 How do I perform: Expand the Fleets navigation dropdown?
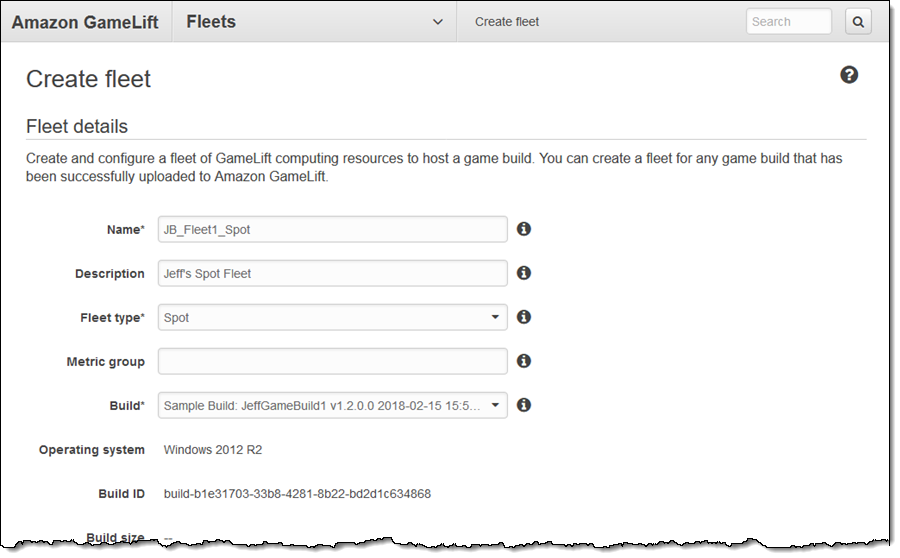pyautogui.click(x=437, y=22)
